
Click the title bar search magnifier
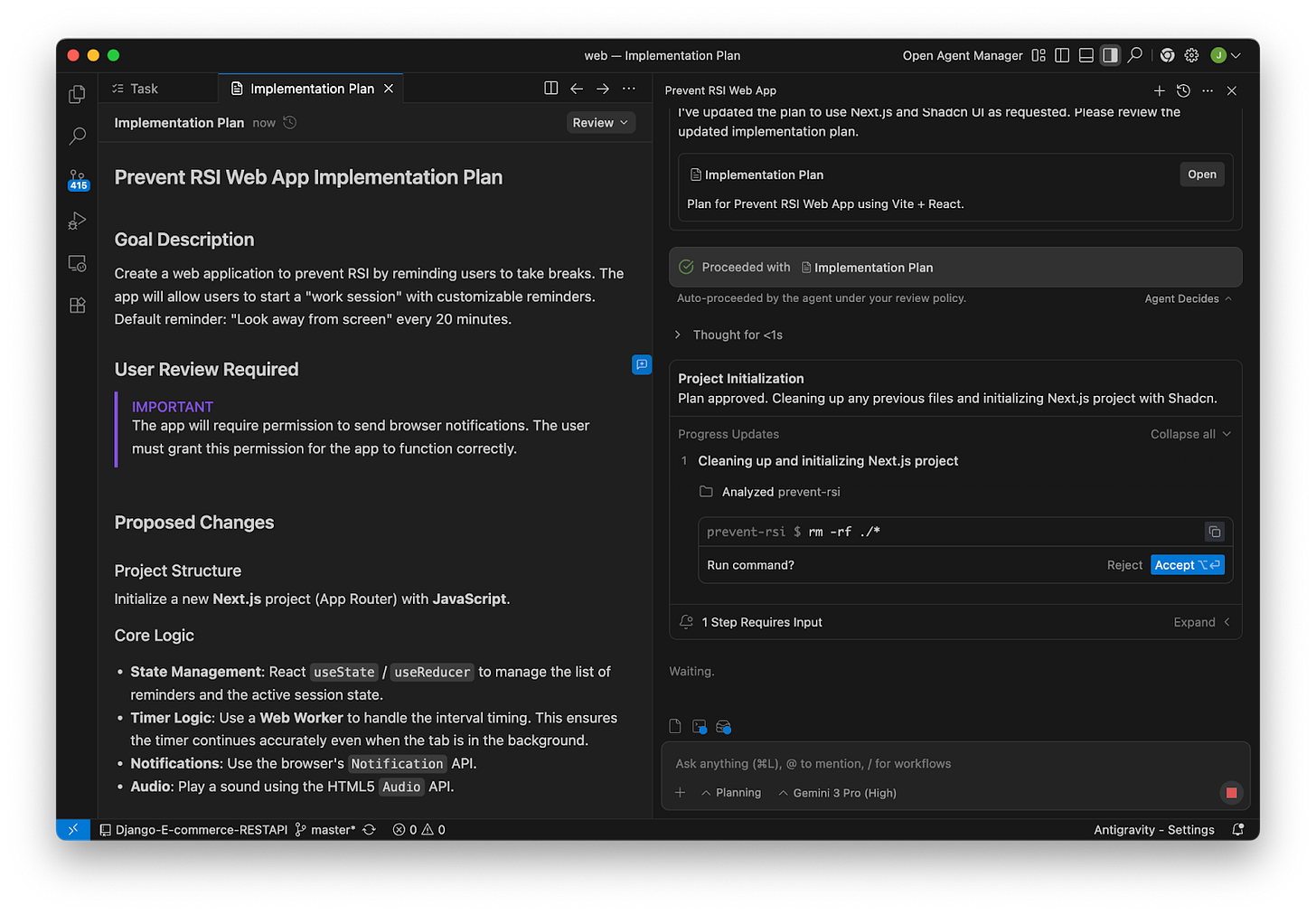[x=1135, y=55]
